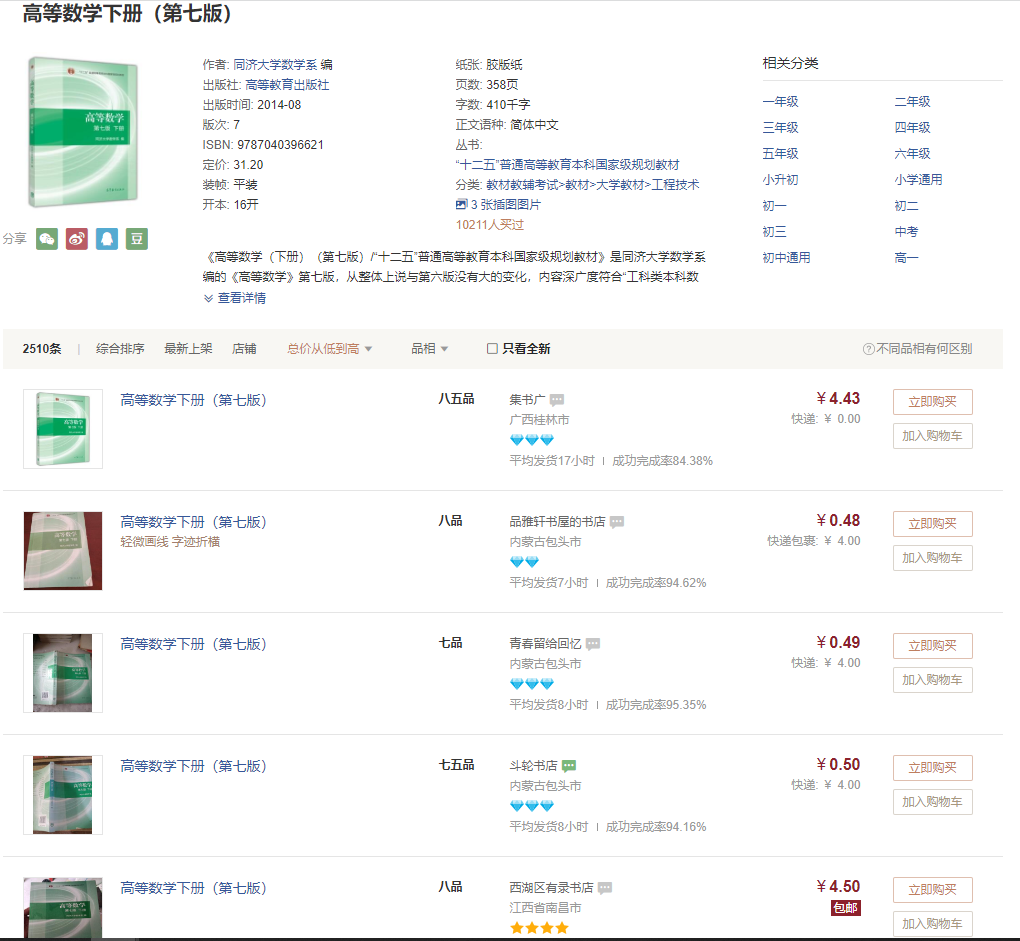The width and height of the screenshot is (1020, 941).
Task: Expand 查看详情 book description
Action: pyautogui.click(x=241, y=297)
